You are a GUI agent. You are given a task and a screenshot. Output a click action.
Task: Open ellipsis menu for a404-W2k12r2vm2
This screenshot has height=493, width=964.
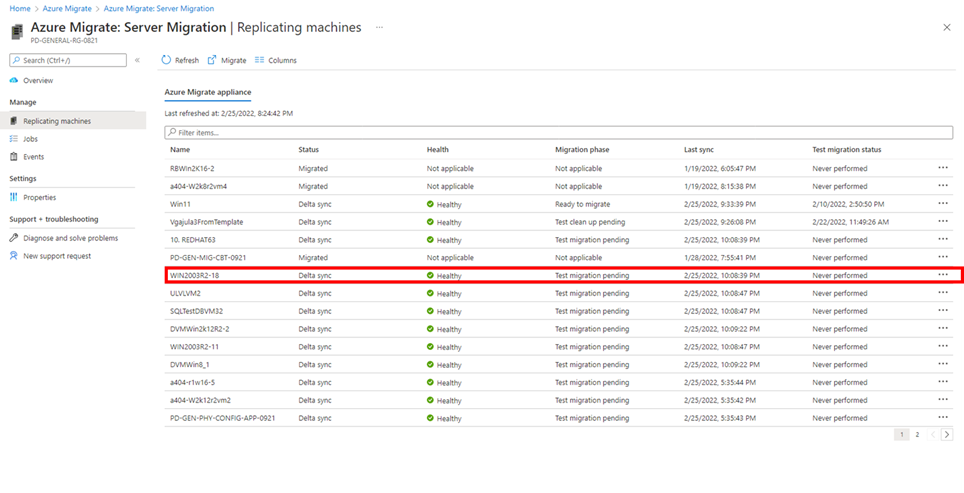pos(943,400)
